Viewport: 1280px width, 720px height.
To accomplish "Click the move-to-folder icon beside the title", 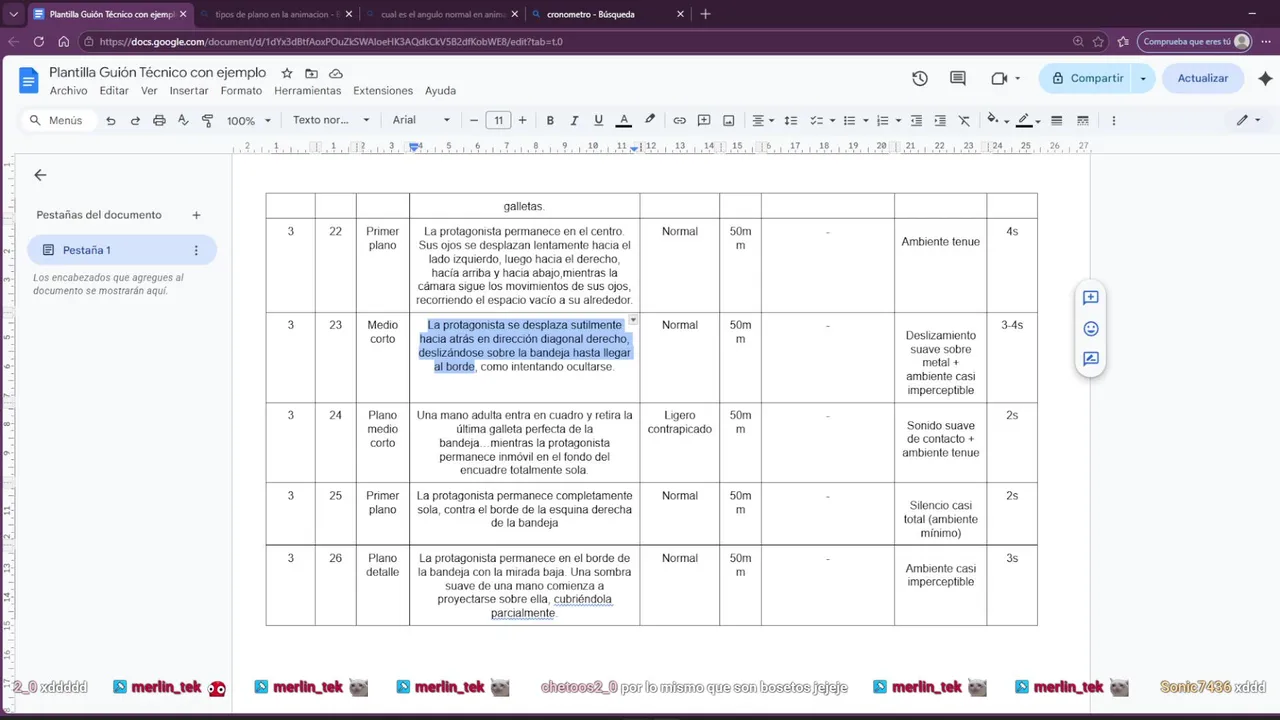I will [x=311, y=73].
